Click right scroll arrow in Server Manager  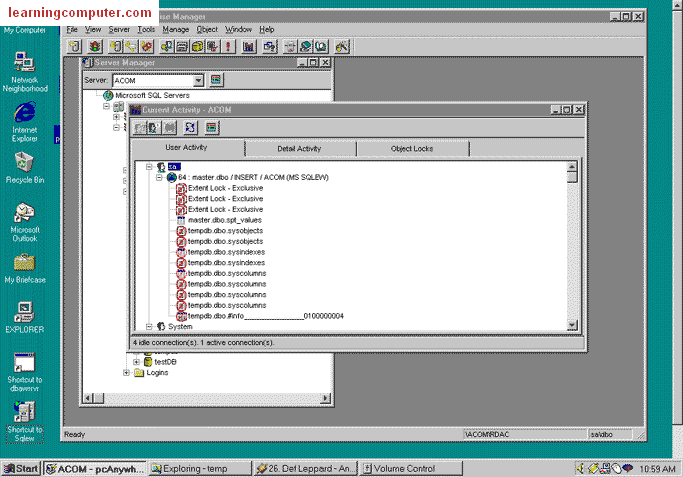point(325,398)
